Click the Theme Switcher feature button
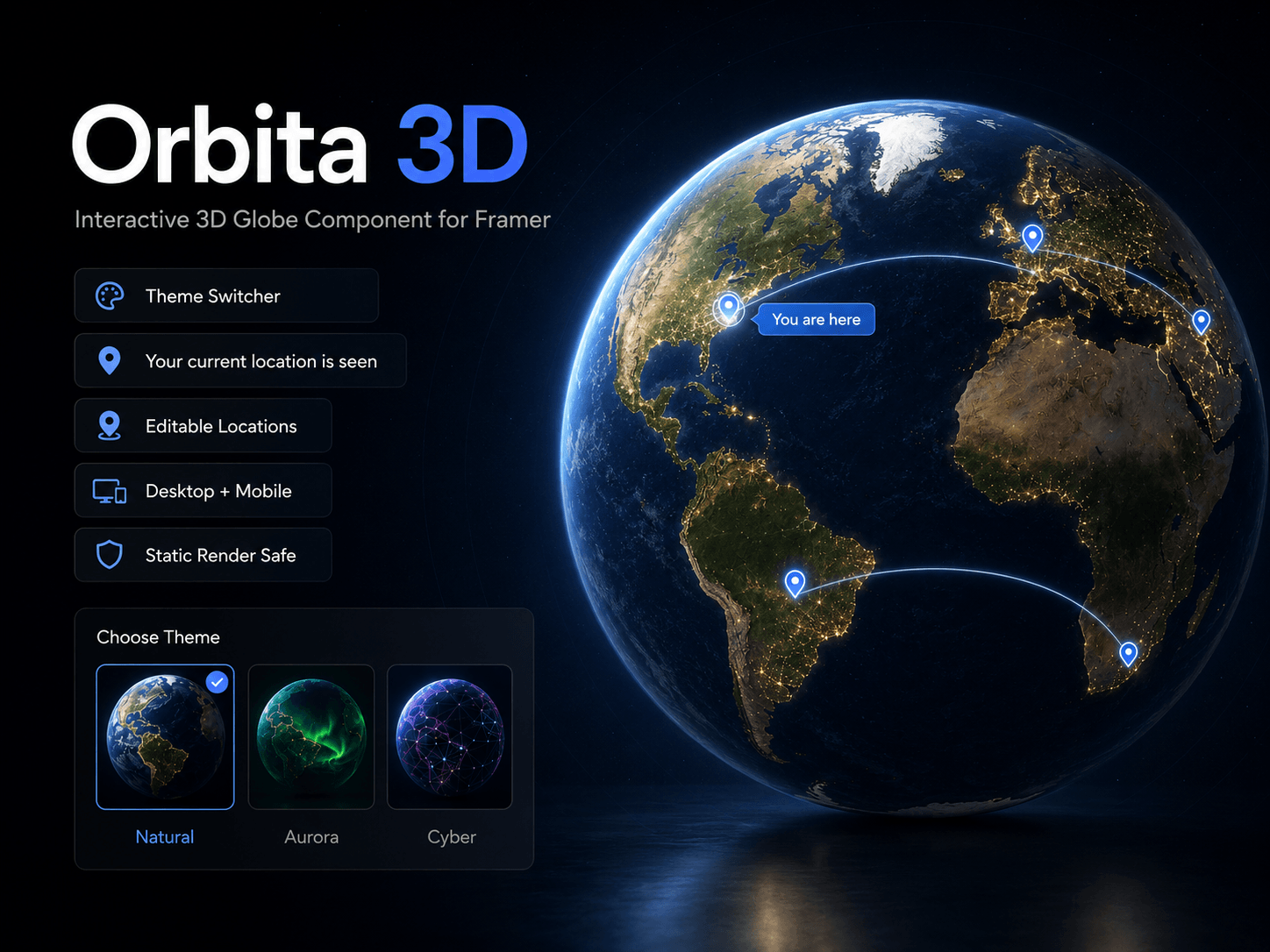 point(226,295)
